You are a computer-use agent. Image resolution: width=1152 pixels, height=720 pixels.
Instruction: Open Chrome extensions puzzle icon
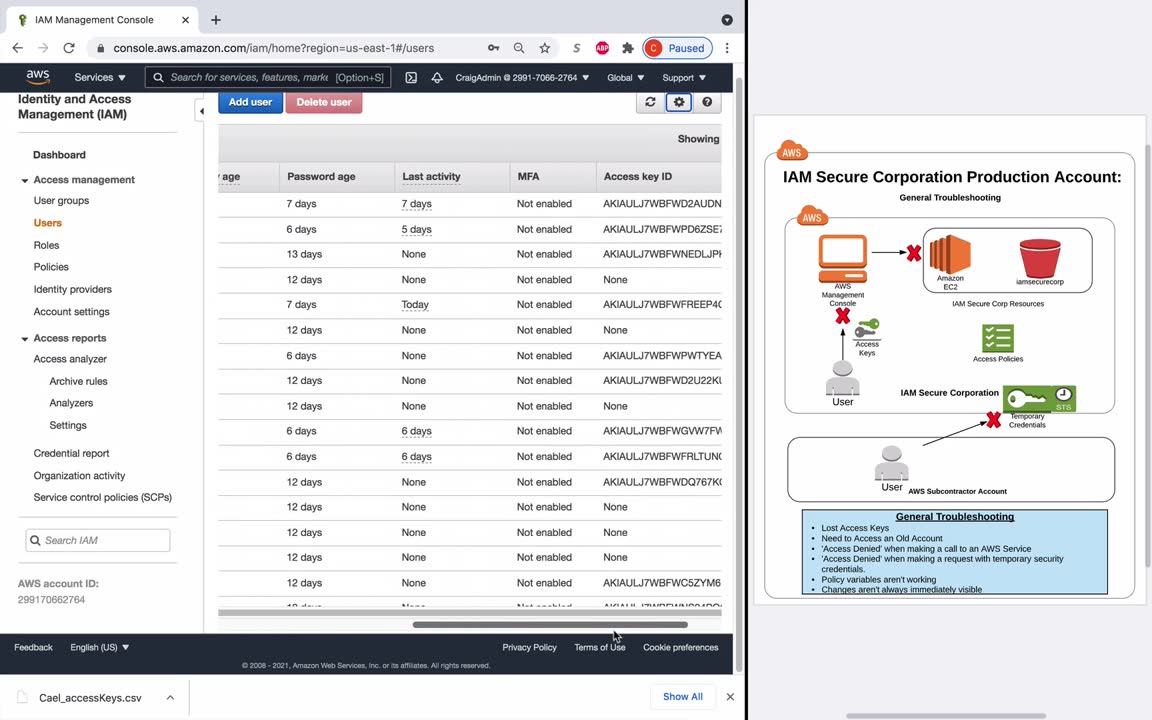pyautogui.click(x=627, y=48)
